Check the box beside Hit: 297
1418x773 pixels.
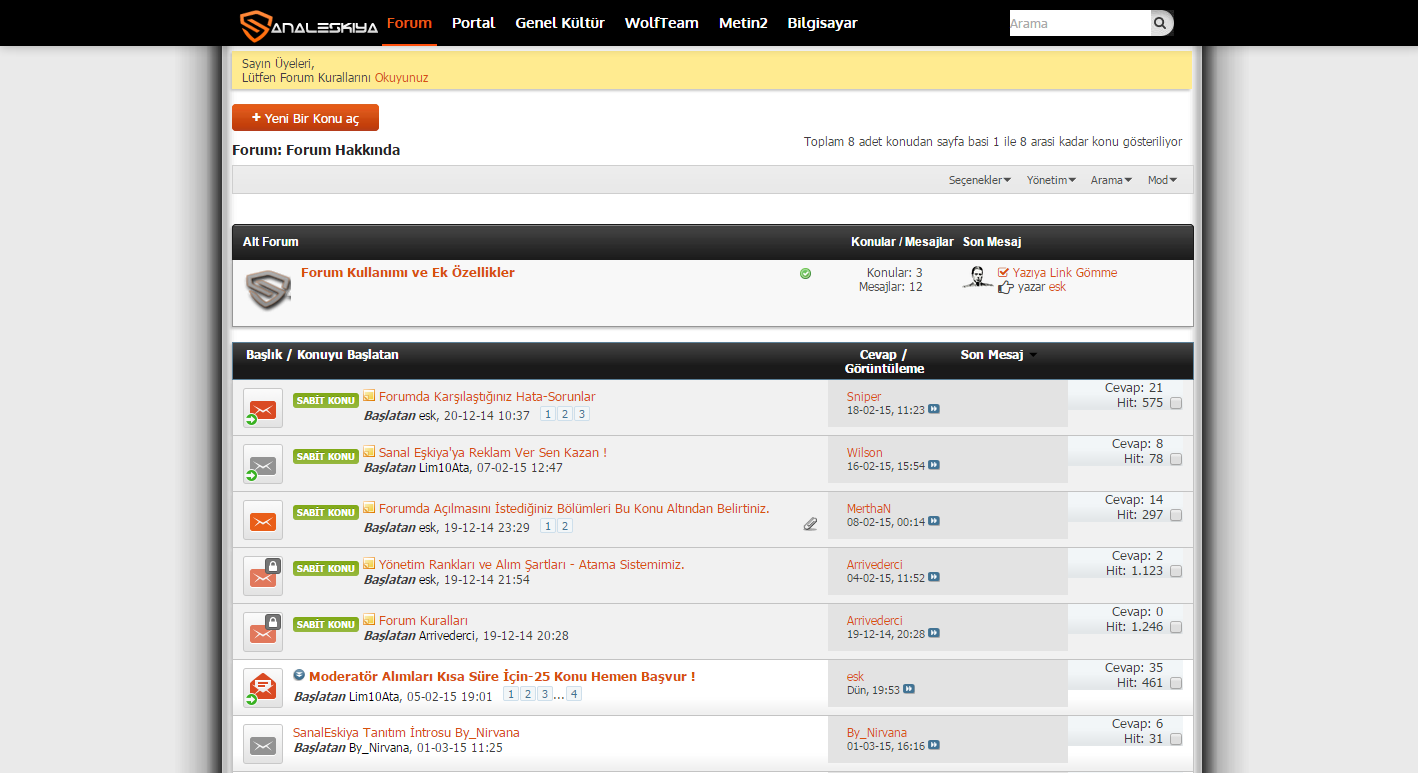[1176, 516]
